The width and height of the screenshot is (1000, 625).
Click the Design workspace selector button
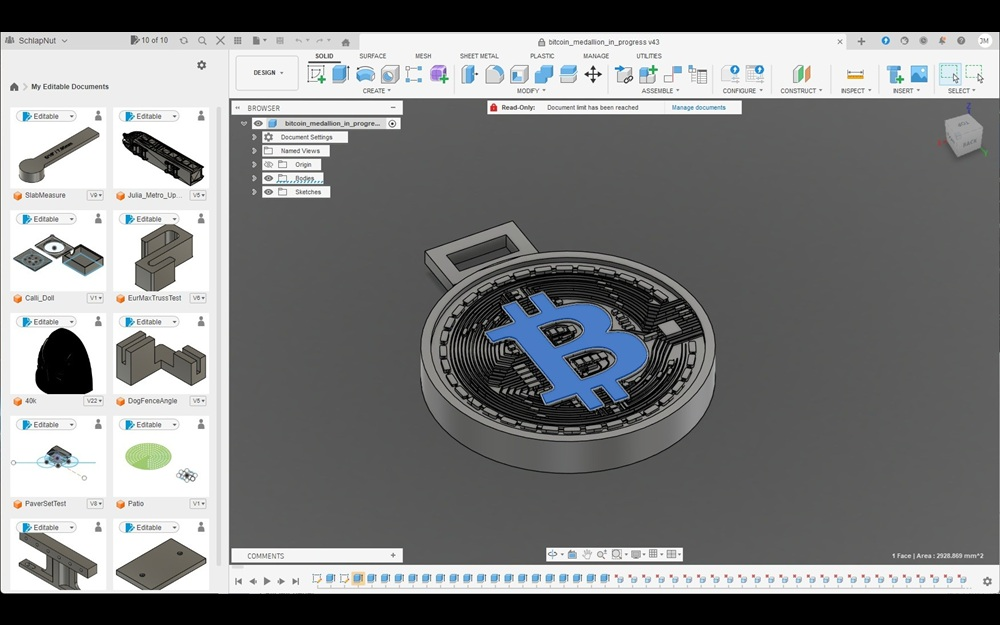coord(265,72)
